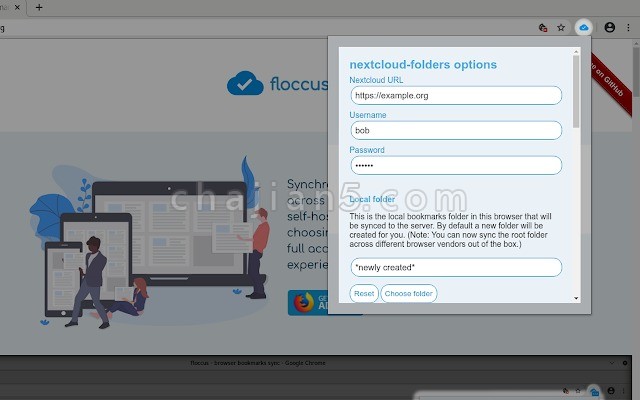Viewport: 640px width, 400px height.
Task: Open a new tab with plus button
Action: tap(39, 7)
